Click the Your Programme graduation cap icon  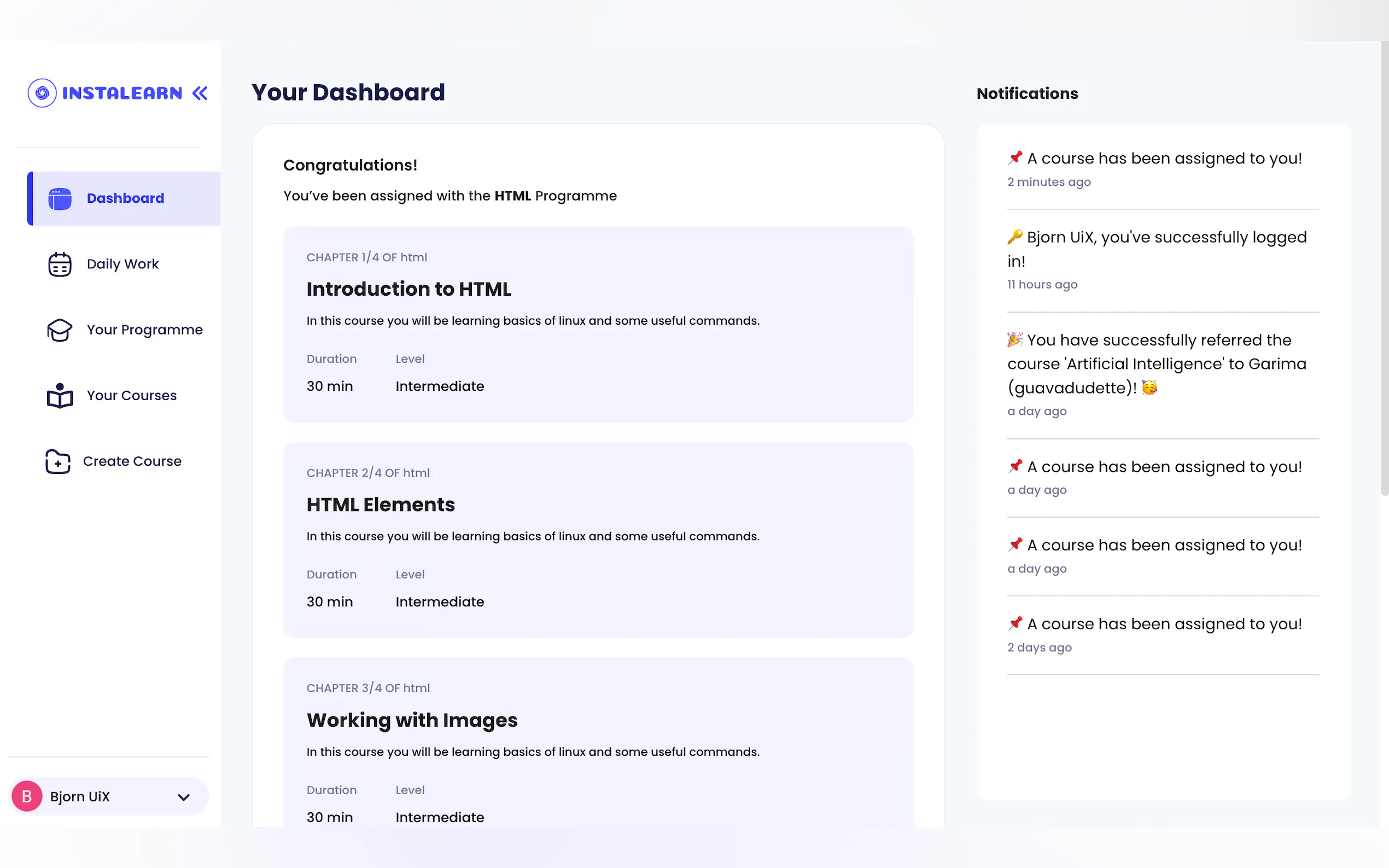(60, 330)
